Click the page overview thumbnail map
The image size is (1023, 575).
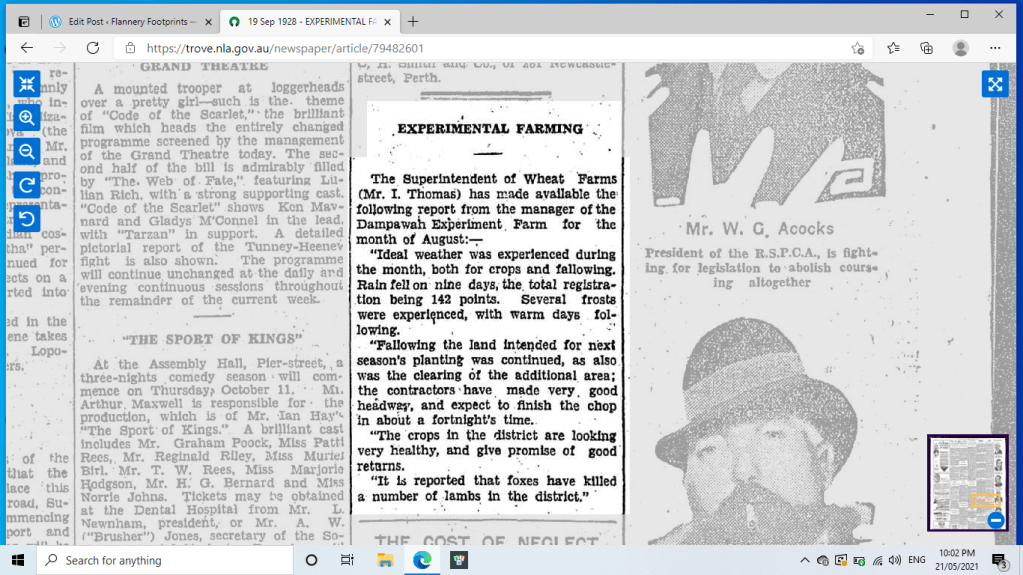point(965,481)
